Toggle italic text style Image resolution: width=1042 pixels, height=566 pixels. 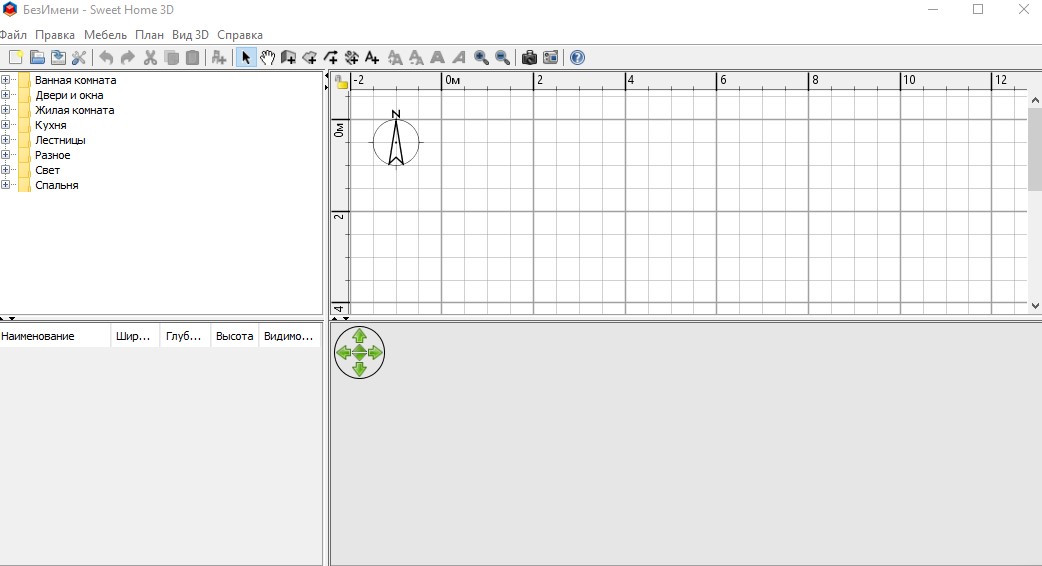click(459, 58)
